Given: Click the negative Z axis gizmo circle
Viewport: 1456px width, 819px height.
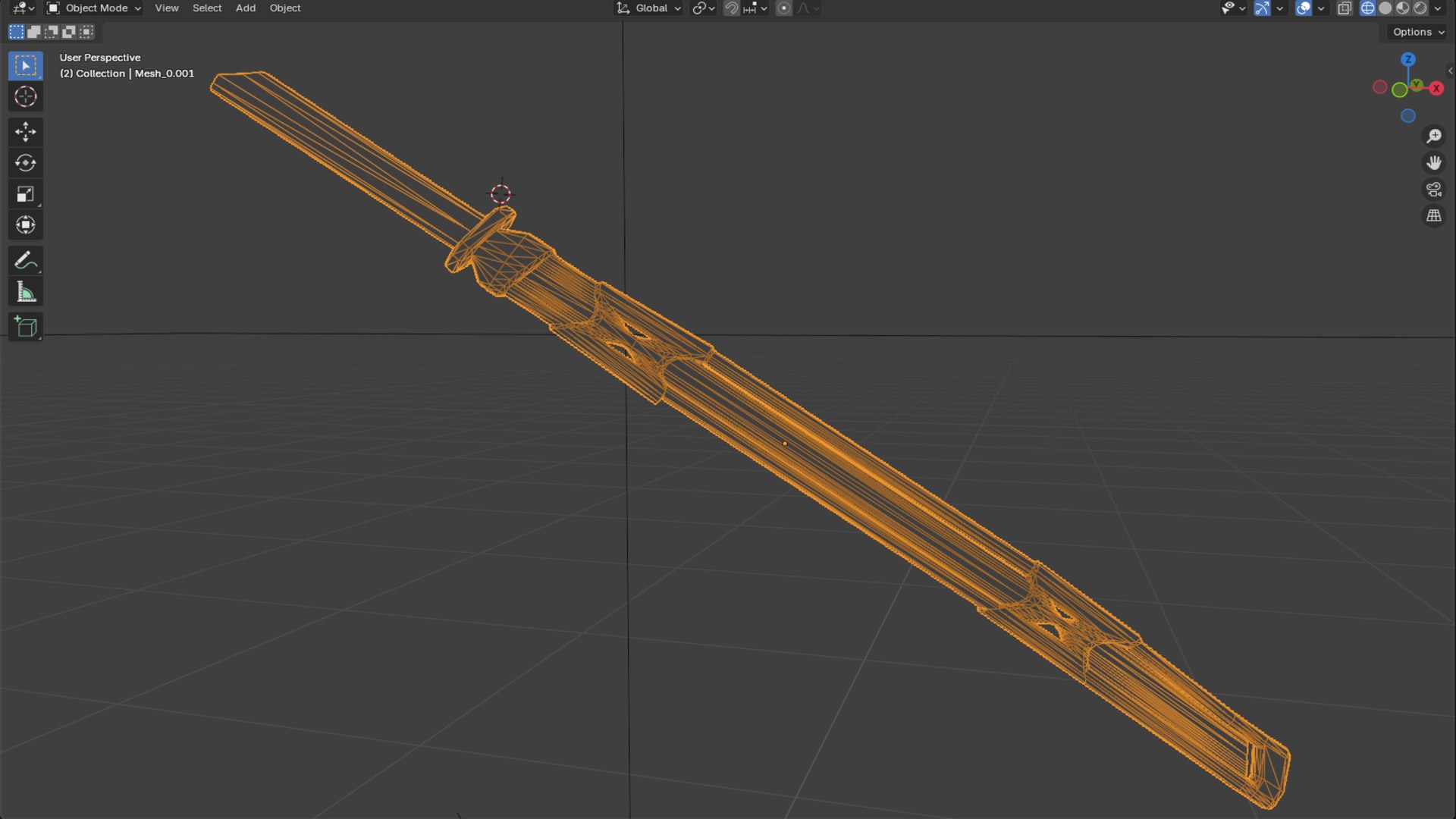Looking at the screenshot, I should 1408,116.
